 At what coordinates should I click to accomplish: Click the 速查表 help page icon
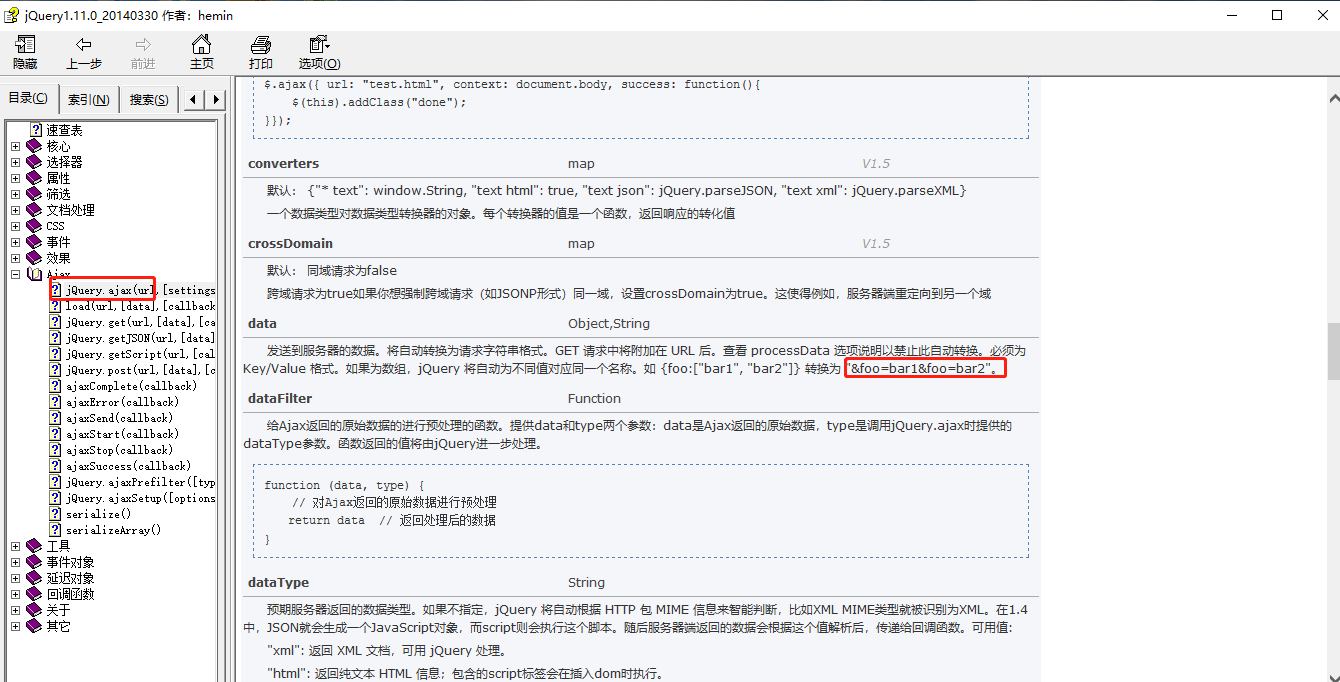pyautogui.click(x=36, y=130)
